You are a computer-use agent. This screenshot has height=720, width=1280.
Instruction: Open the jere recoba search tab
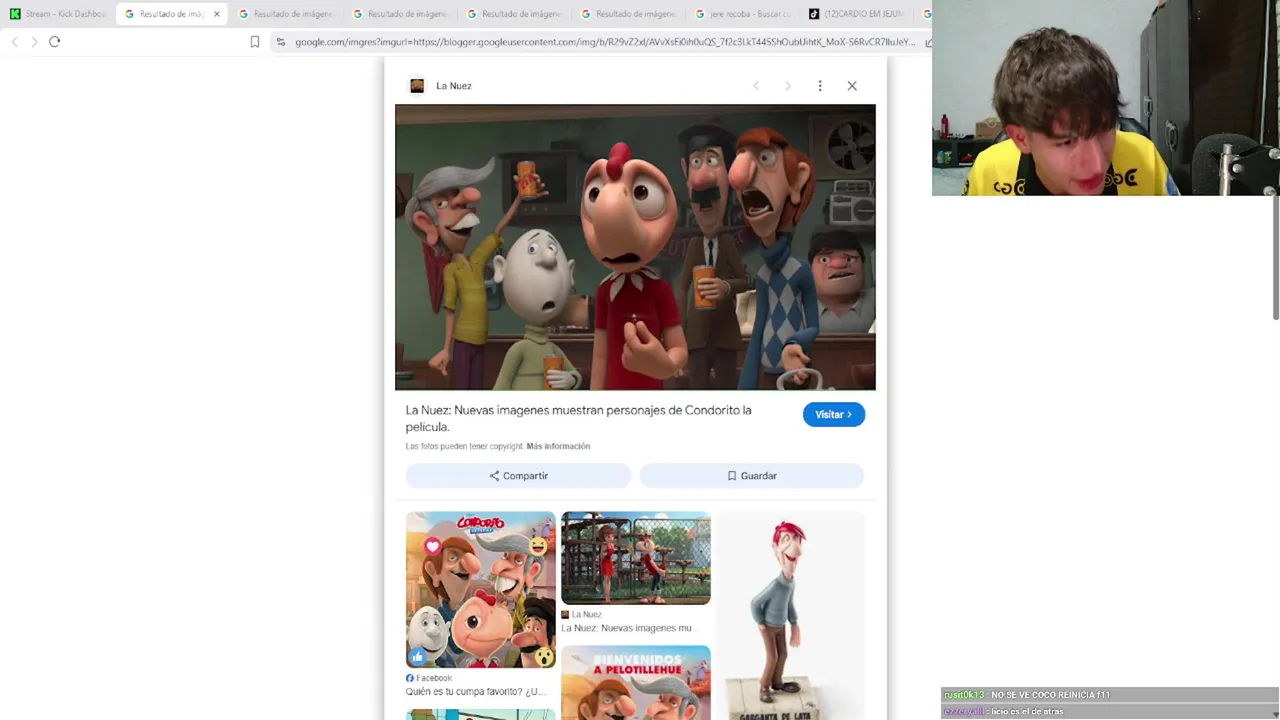tap(742, 14)
